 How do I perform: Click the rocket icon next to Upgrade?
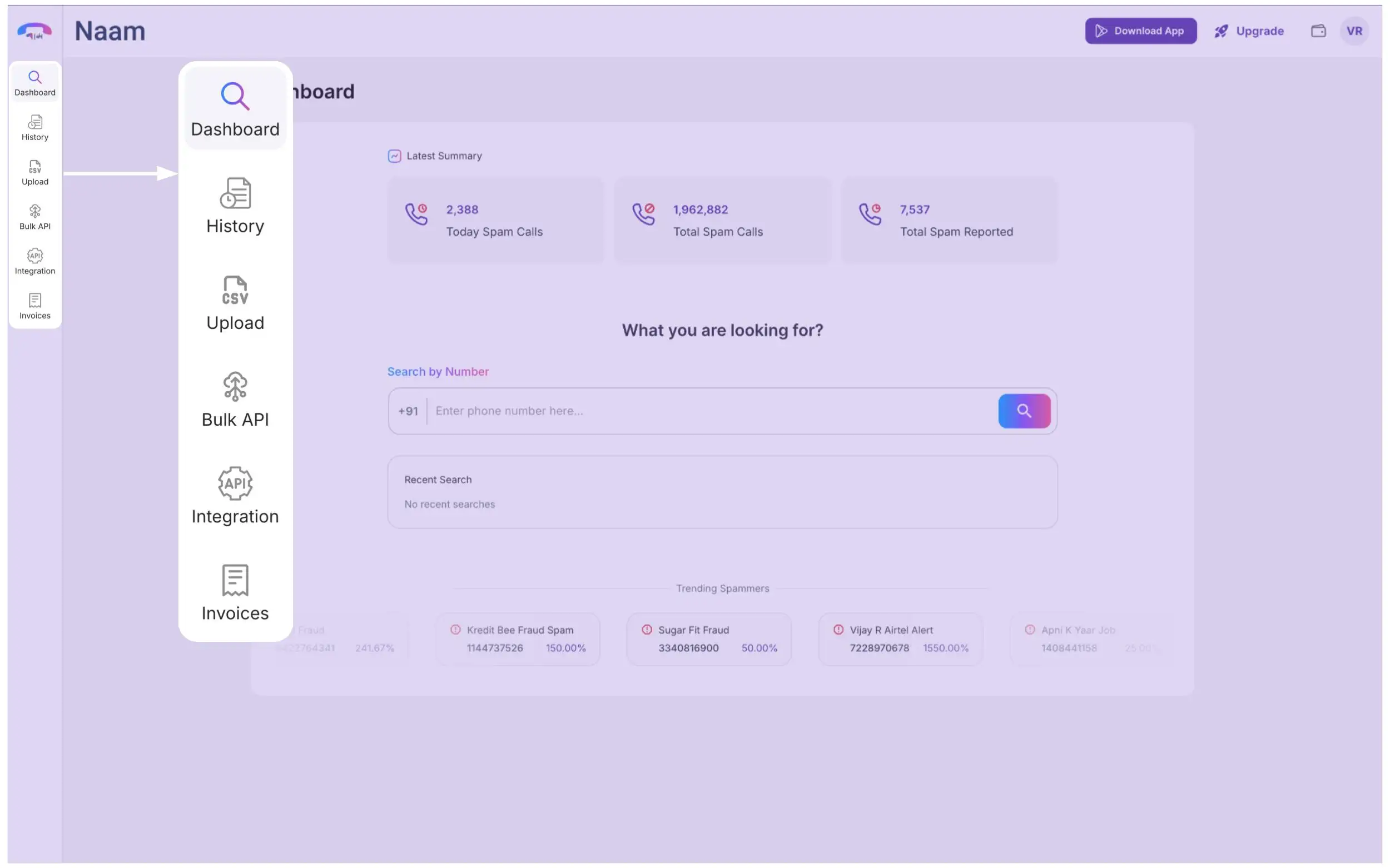1221,31
